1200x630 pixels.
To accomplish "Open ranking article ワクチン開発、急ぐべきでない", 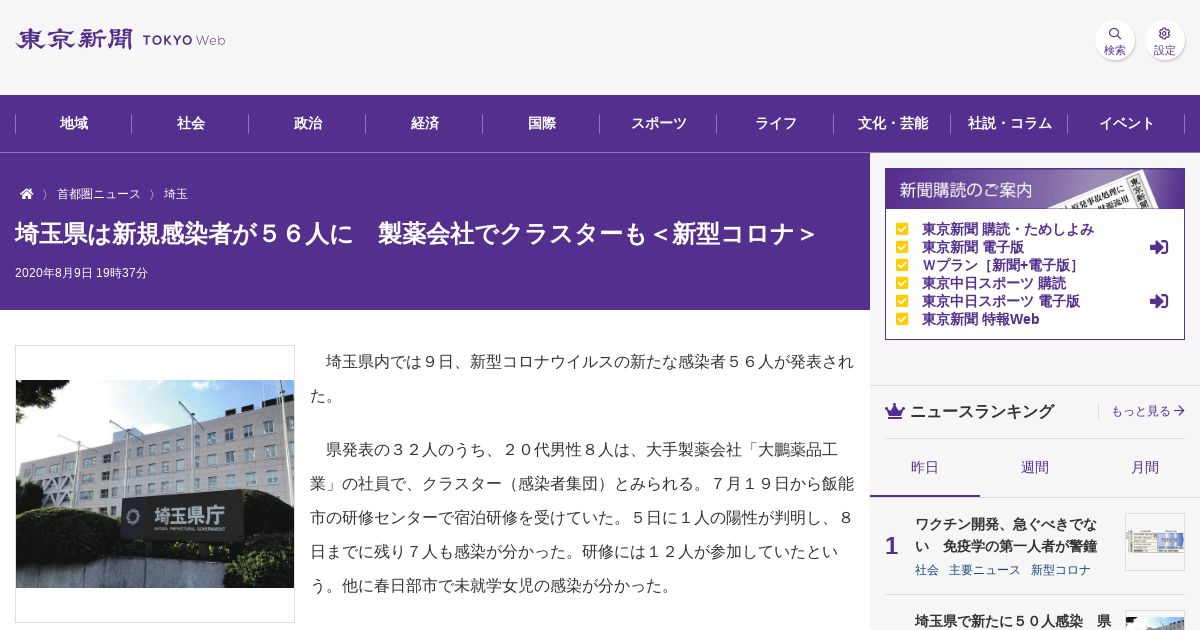I will coord(1006,535).
